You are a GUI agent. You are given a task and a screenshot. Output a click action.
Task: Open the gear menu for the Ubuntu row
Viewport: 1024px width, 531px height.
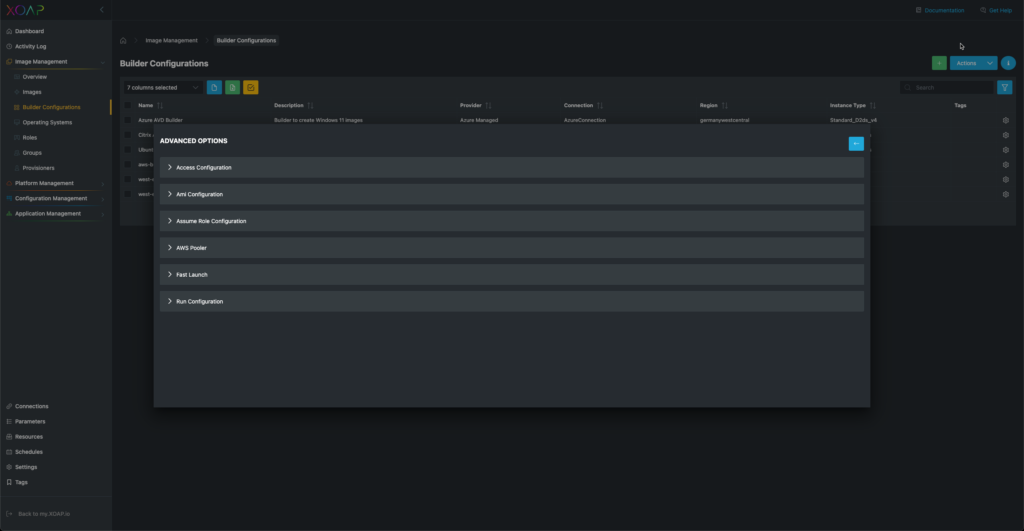[1006, 150]
